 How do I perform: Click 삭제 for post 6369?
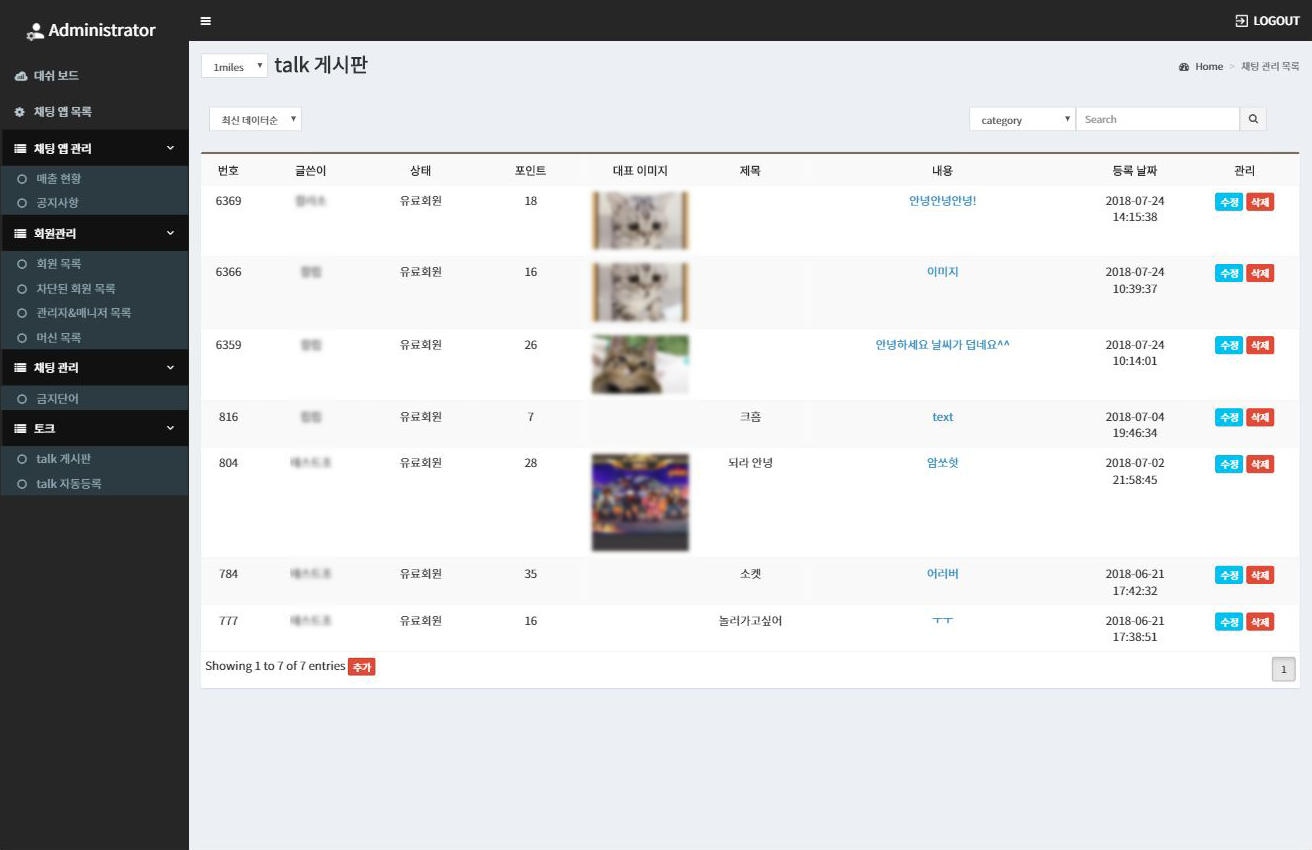point(1260,202)
